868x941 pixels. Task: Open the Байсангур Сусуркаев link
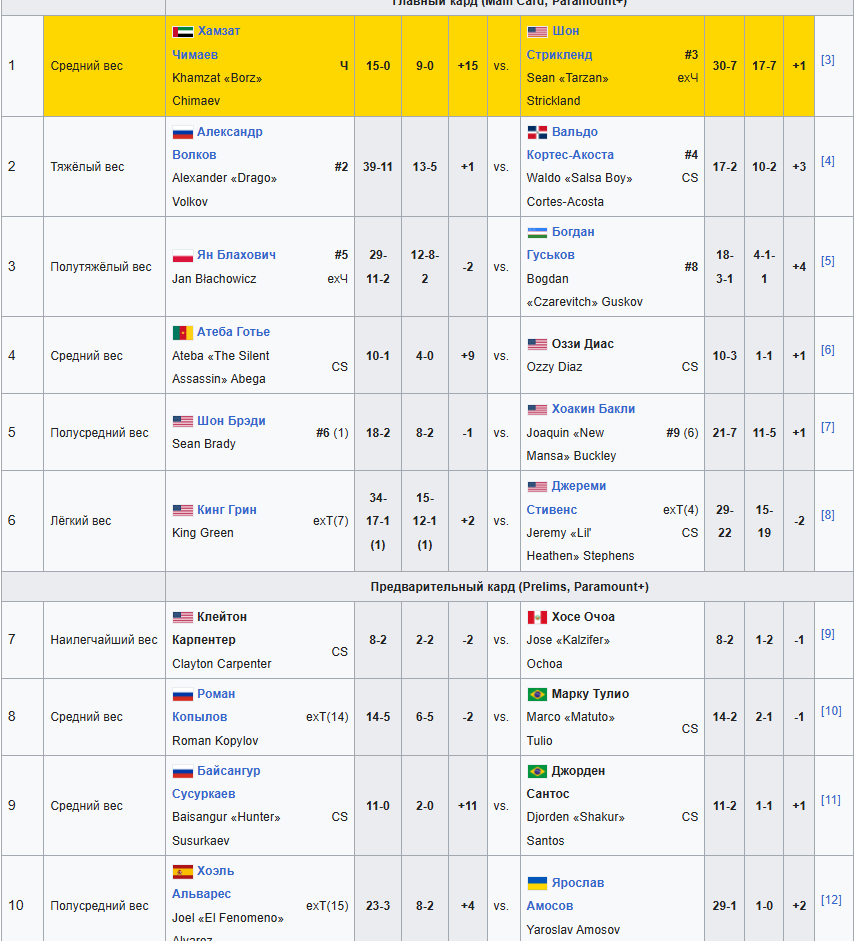216,782
